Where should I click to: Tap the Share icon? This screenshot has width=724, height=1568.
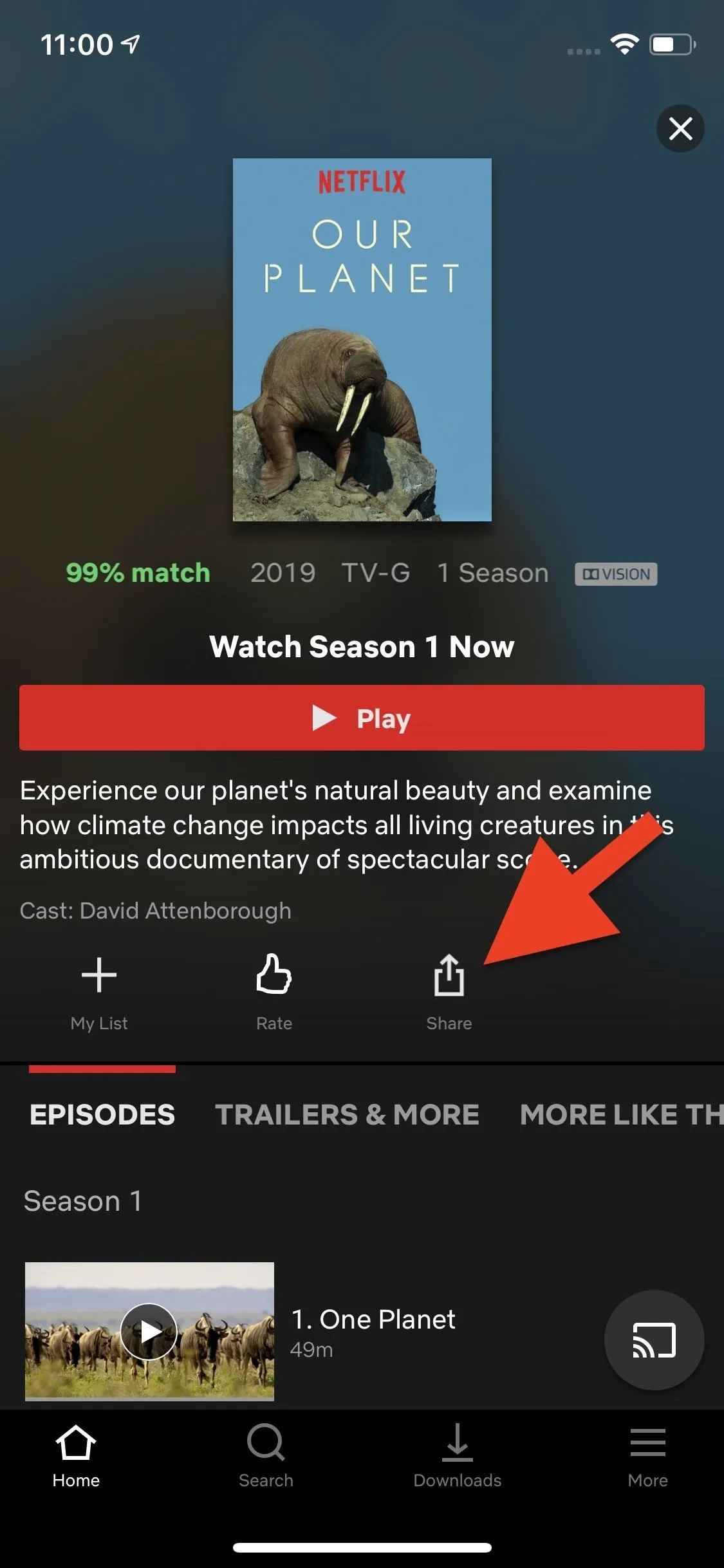[x=449, y=975]
